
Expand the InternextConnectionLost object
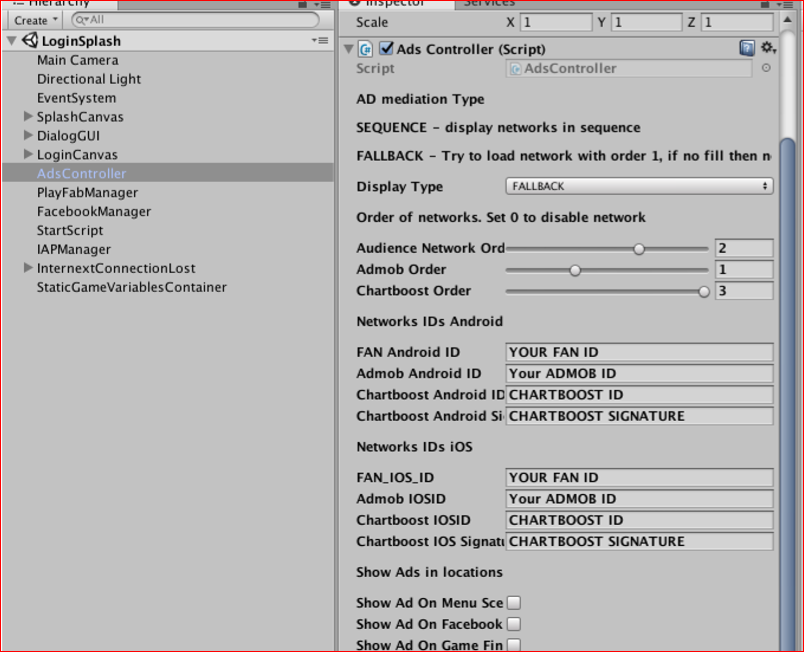28,268
